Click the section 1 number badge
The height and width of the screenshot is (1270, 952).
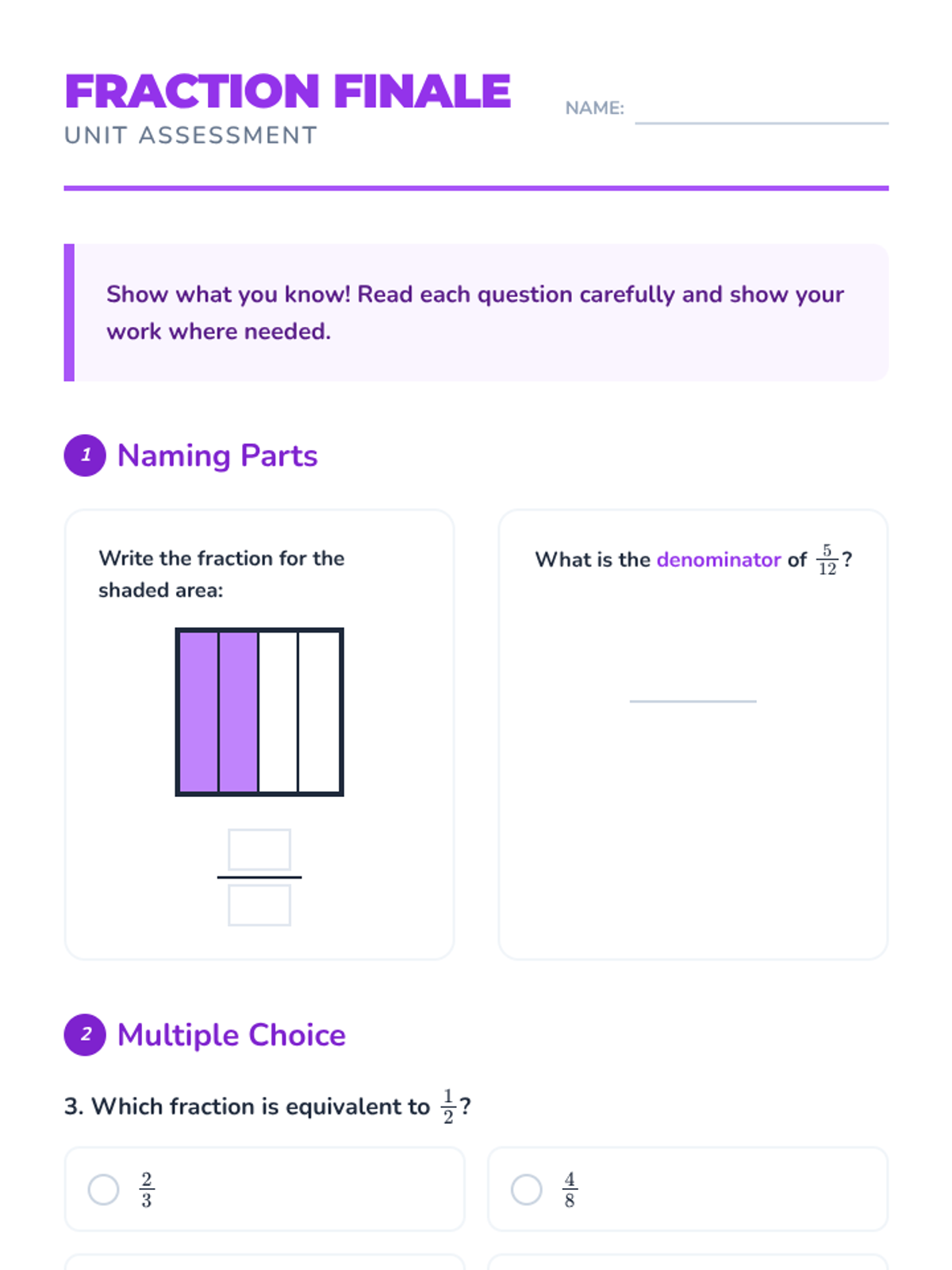pos(85,456)
